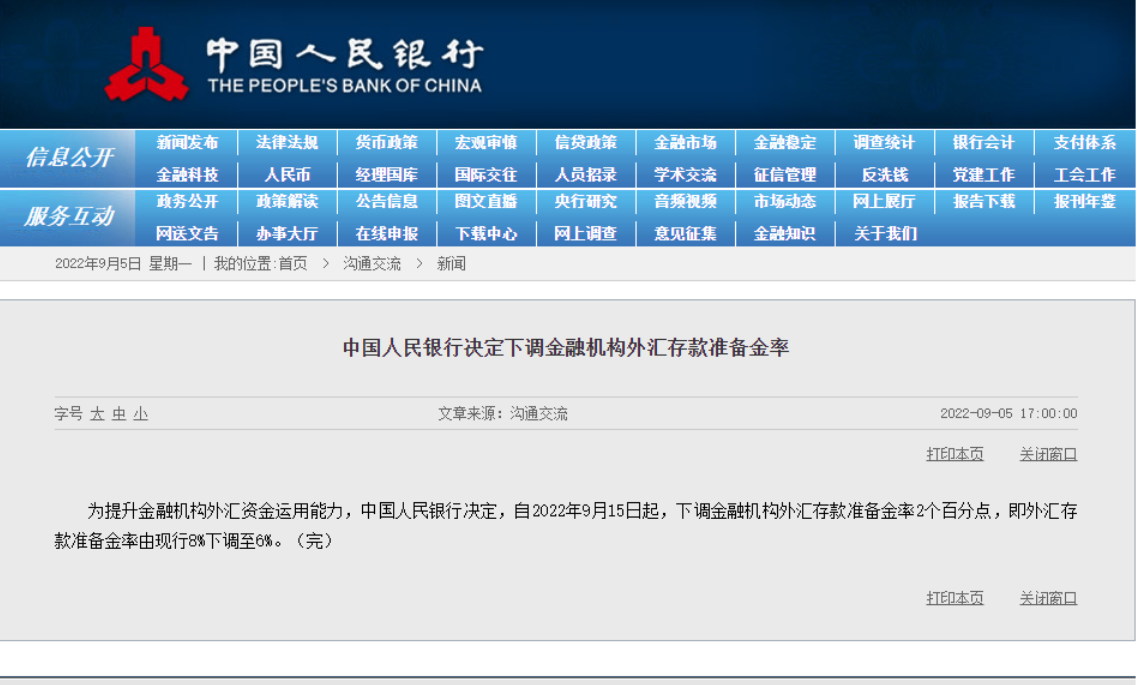This screenshot has height=685, width=1139.
Task: Click 关闭窗口 below the article text
Action: tap(1048, 598)
